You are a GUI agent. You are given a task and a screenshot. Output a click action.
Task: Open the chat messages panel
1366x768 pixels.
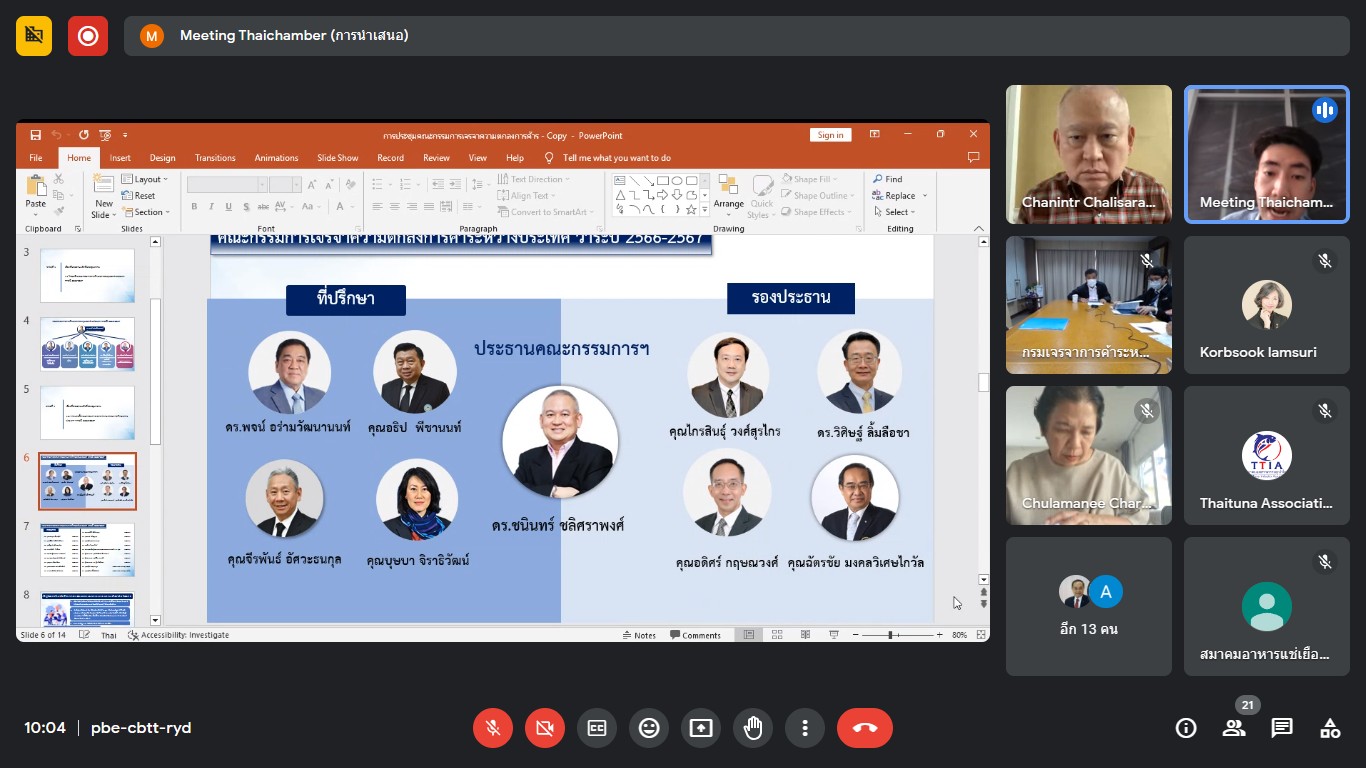coord(1282,728)
